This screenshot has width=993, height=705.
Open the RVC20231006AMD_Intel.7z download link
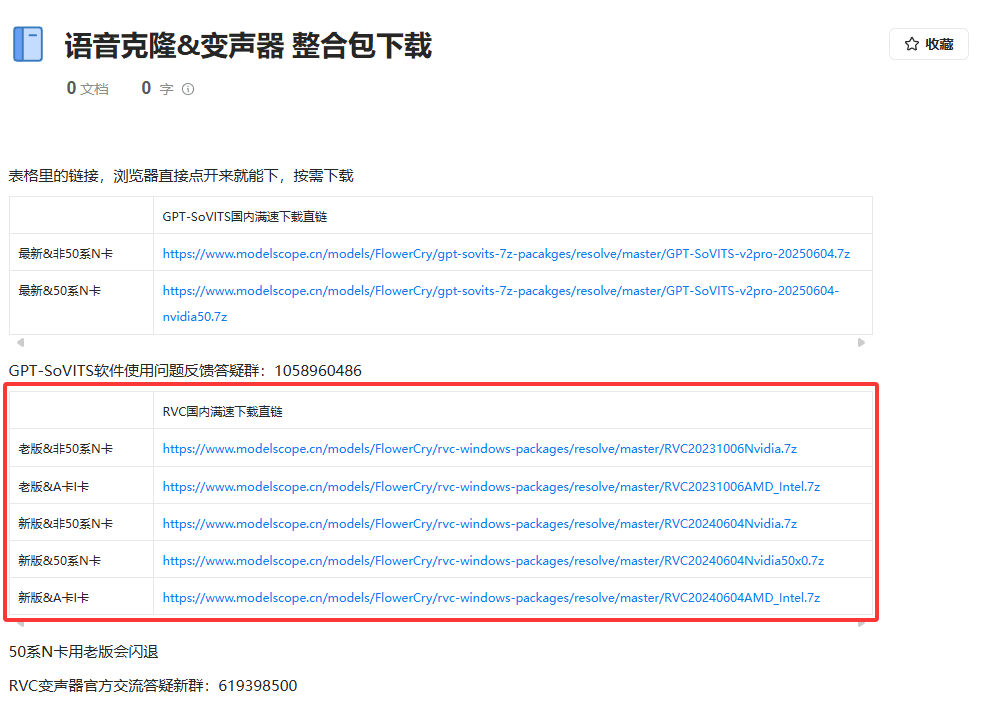point(491,487)
